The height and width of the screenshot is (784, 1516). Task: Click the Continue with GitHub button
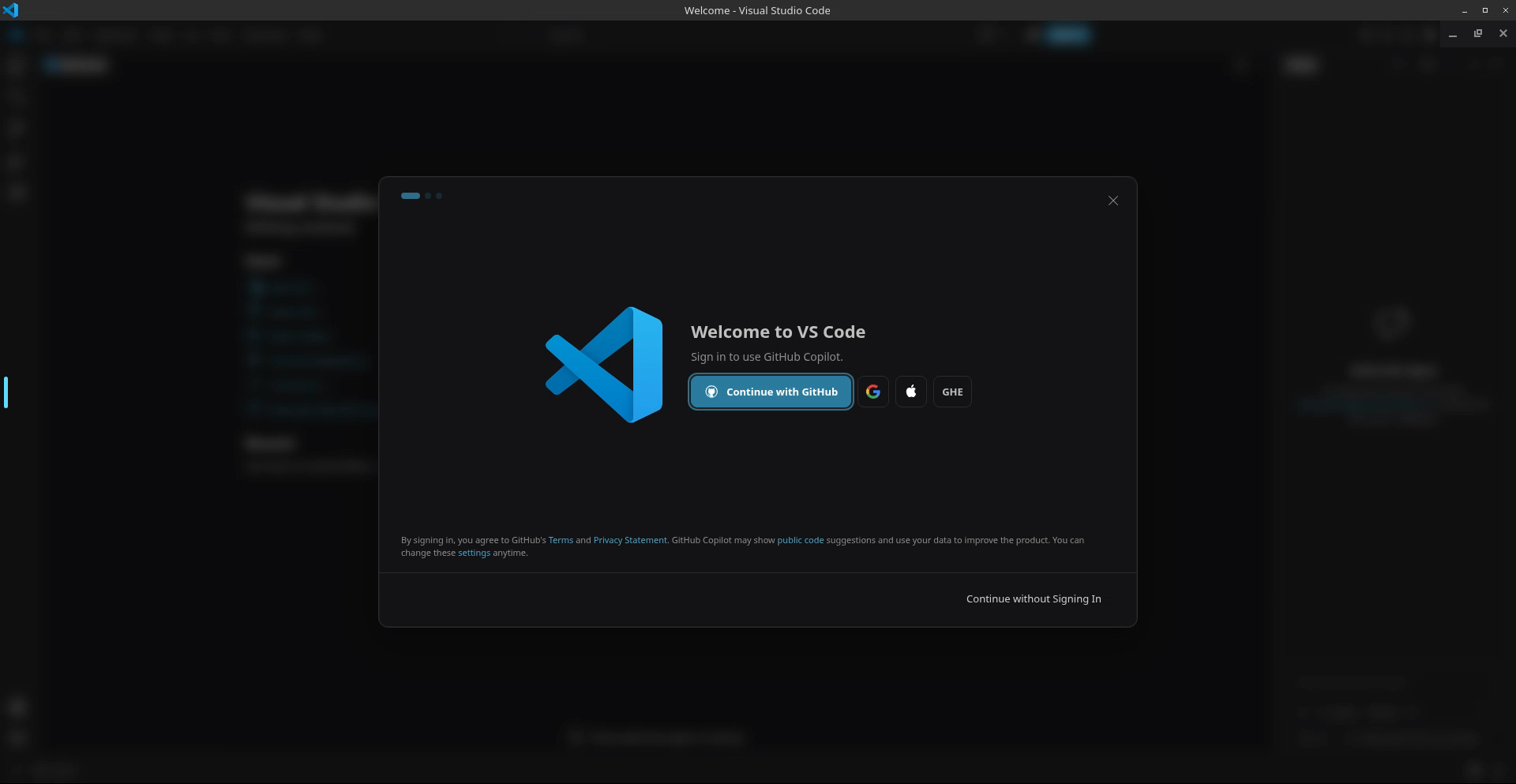(x=771, y=392)
